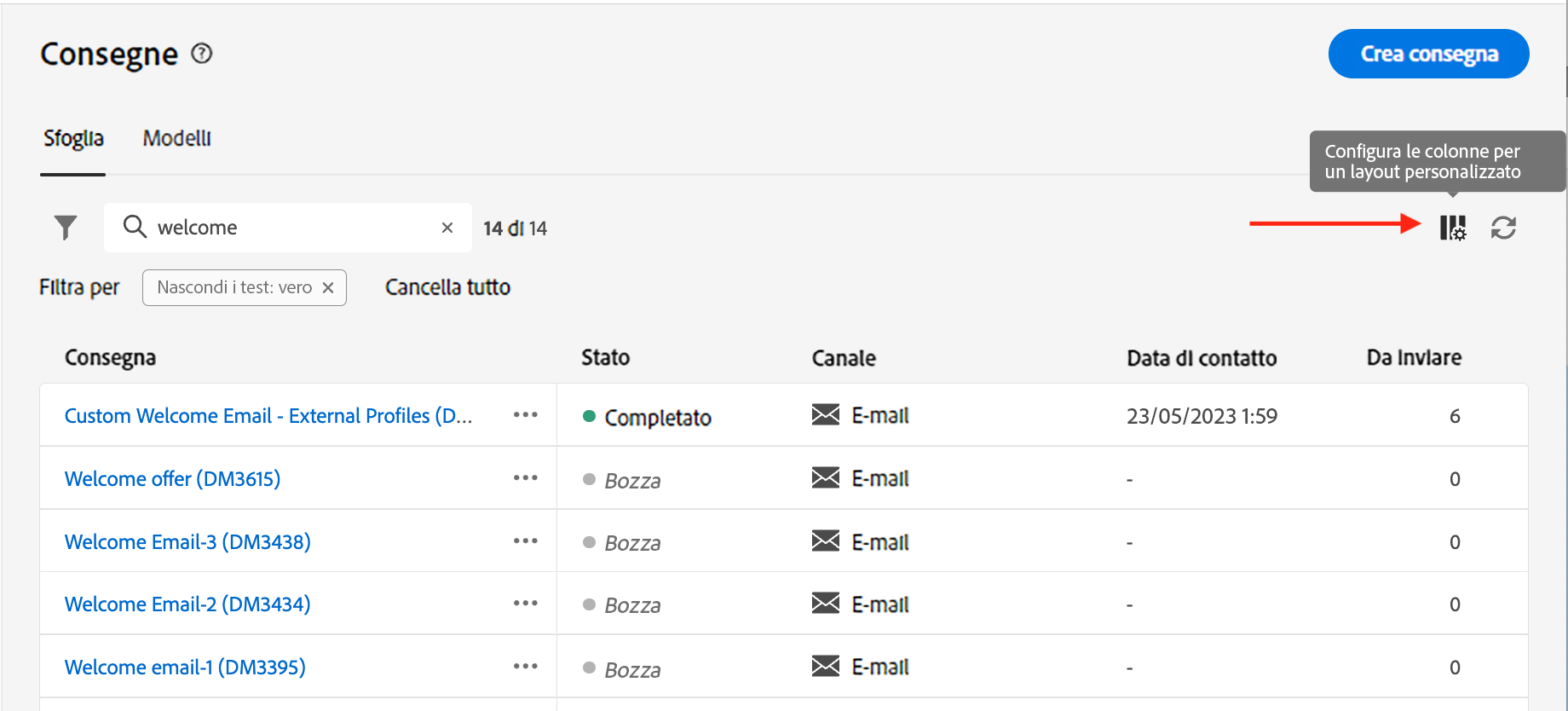
Task: Focus the welcome search field
Action: (x=290, y=228)
